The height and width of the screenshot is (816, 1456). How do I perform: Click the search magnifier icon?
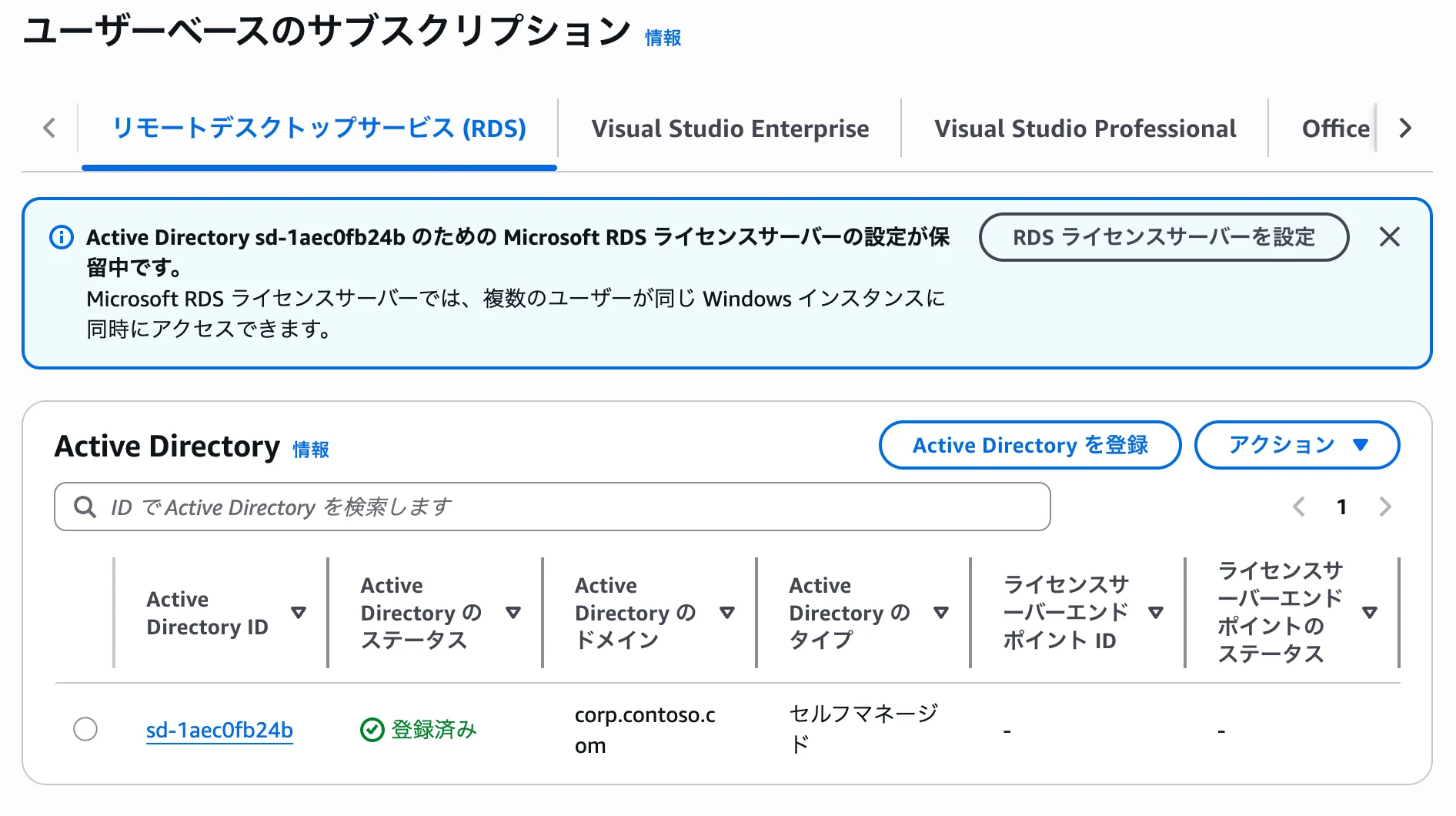(x=85, y=506)
